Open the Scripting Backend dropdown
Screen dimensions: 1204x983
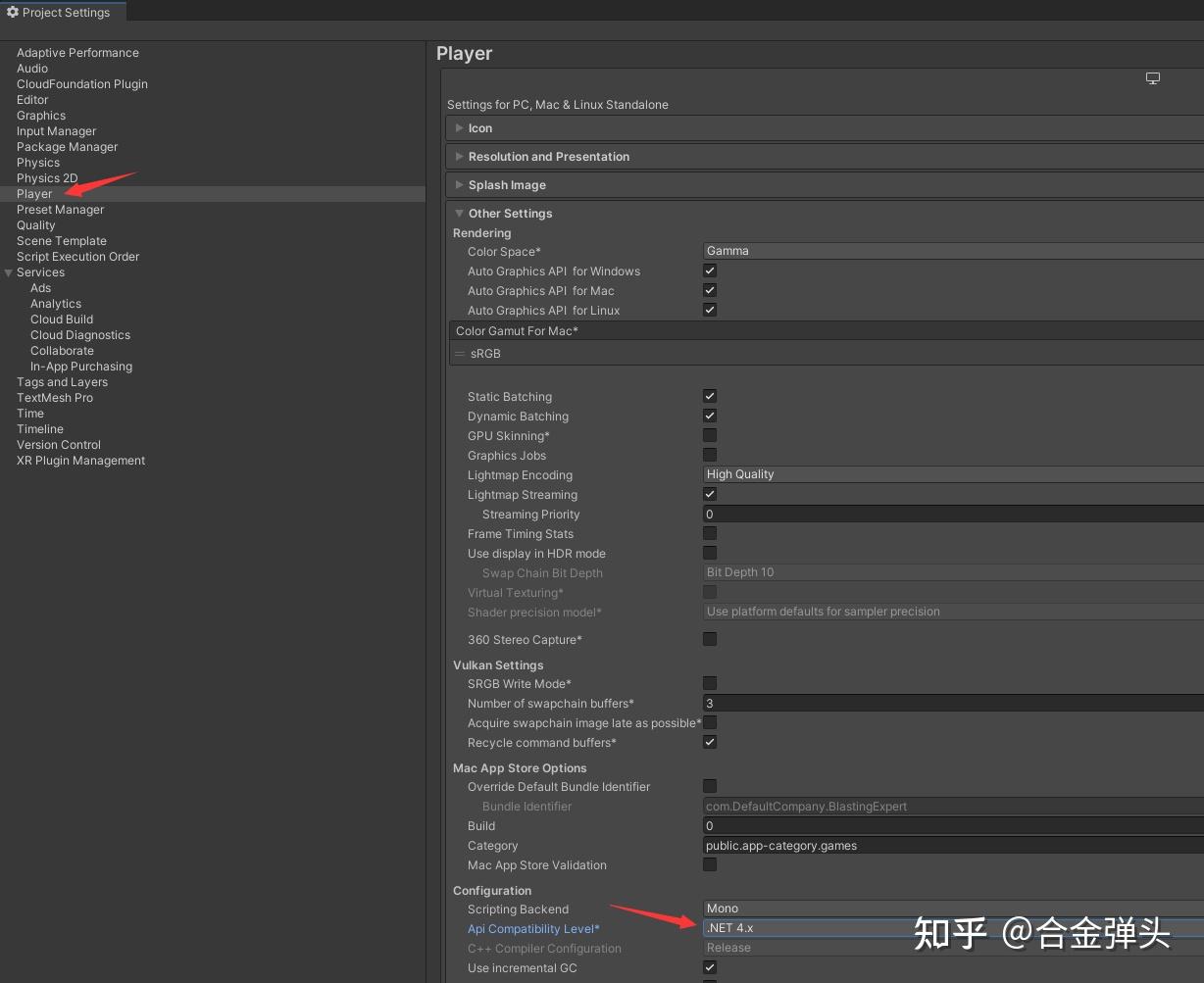pyautogui.click(x=953, y=909)
